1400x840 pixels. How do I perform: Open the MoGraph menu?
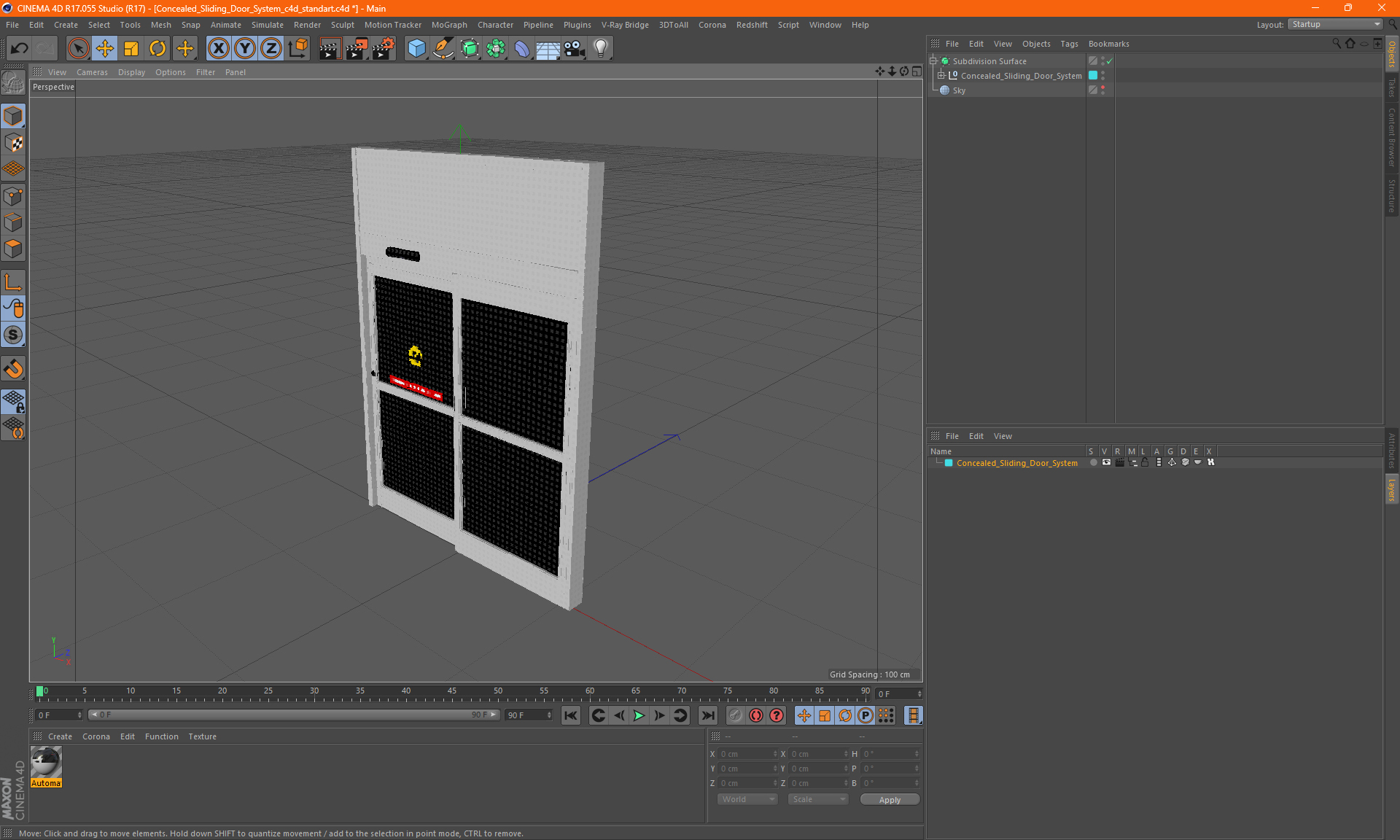coord(449,25)
